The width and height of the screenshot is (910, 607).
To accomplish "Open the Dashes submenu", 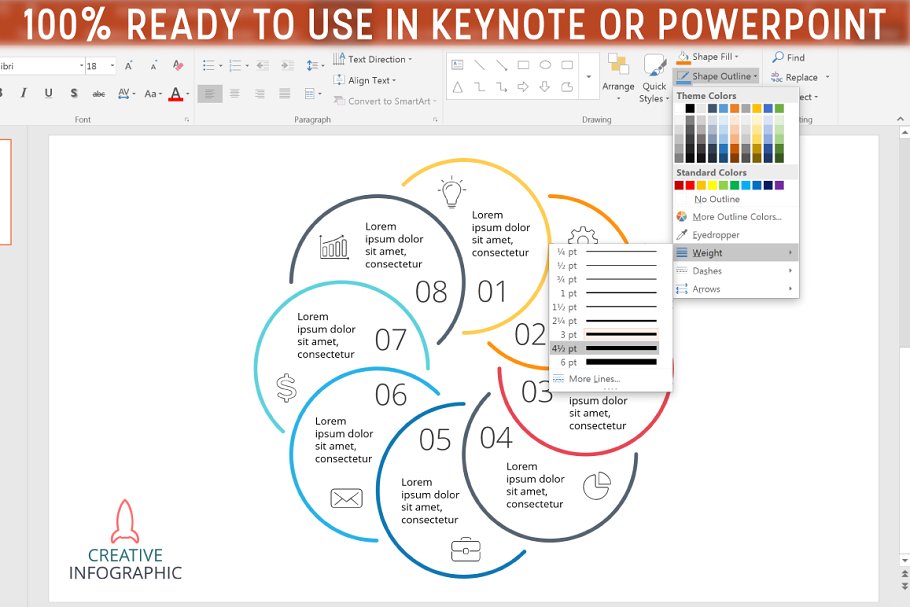I will (x=735, y=271).
